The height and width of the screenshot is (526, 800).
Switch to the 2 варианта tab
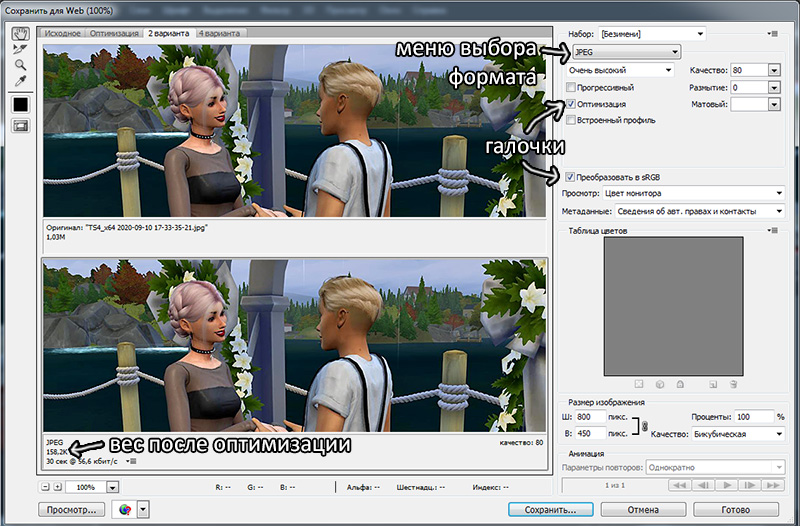(x=169, y=33)
